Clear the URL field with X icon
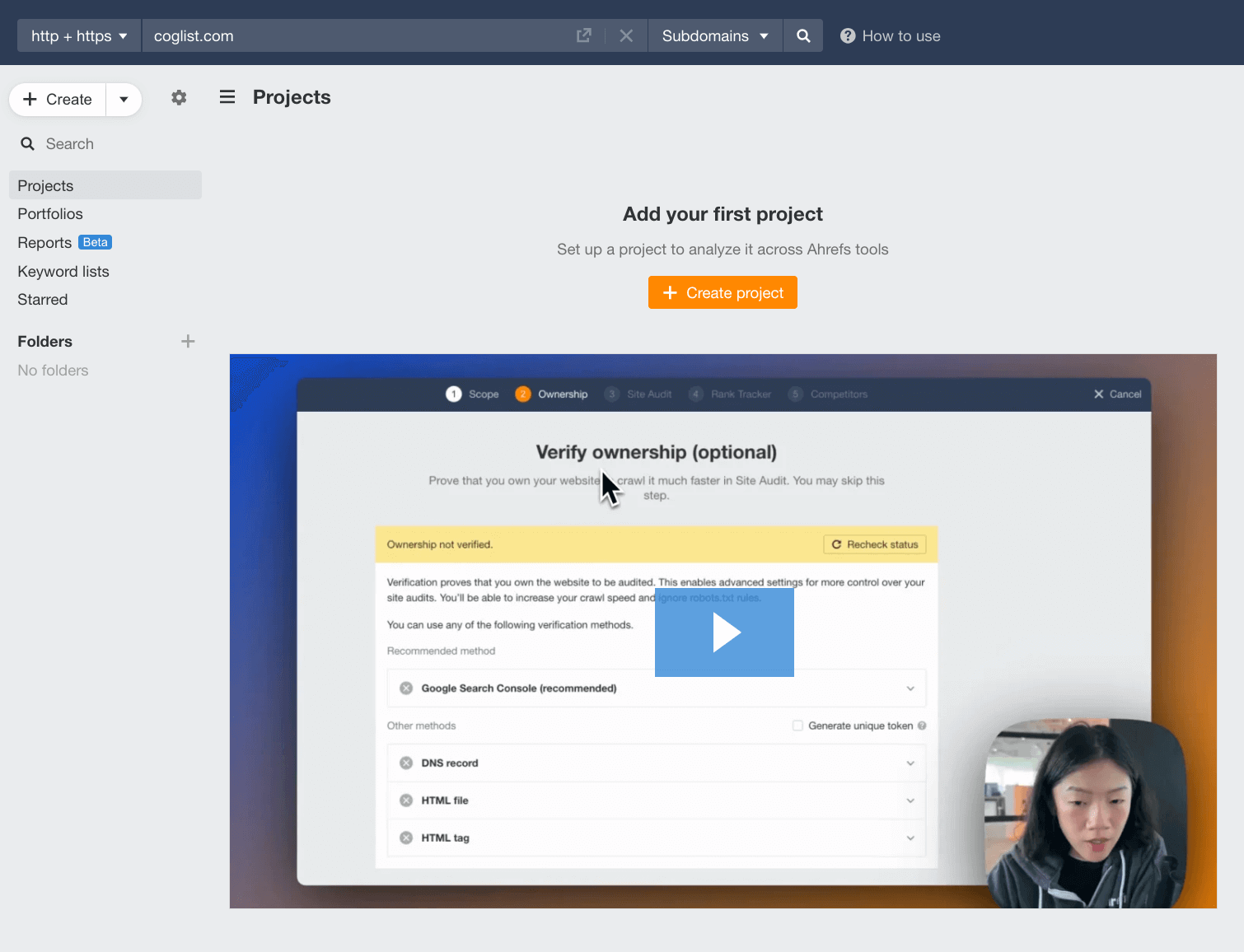1244x952 pixels. 626,35
